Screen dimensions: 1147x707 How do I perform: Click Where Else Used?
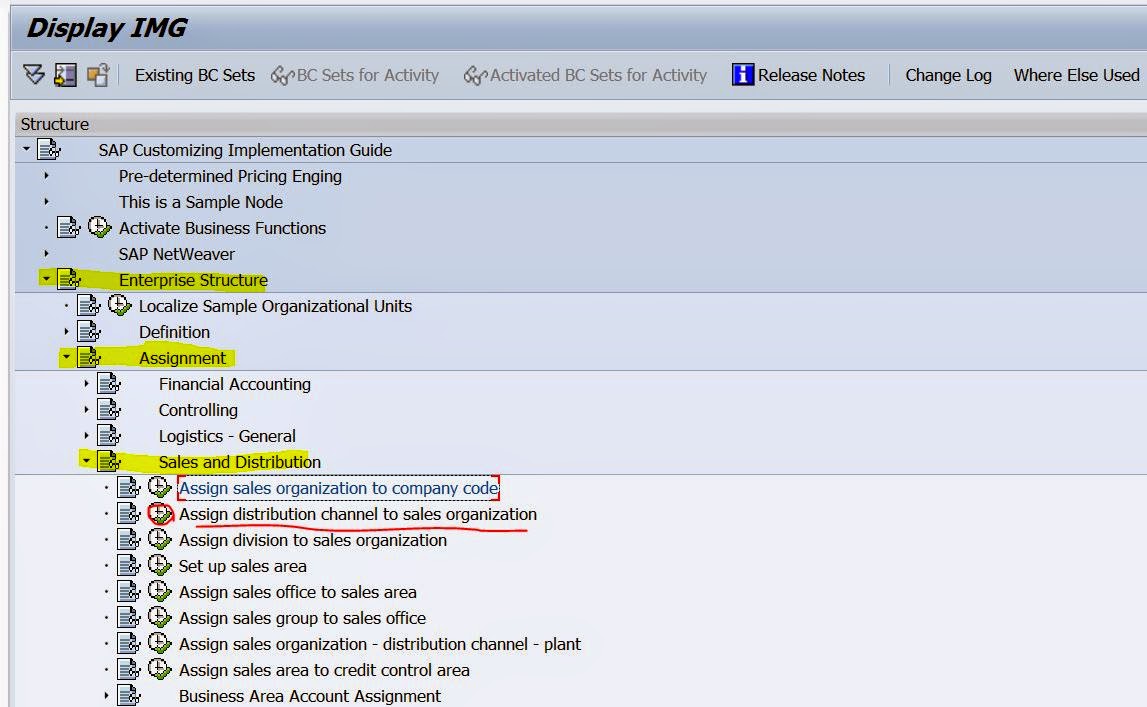[1076, 75]
